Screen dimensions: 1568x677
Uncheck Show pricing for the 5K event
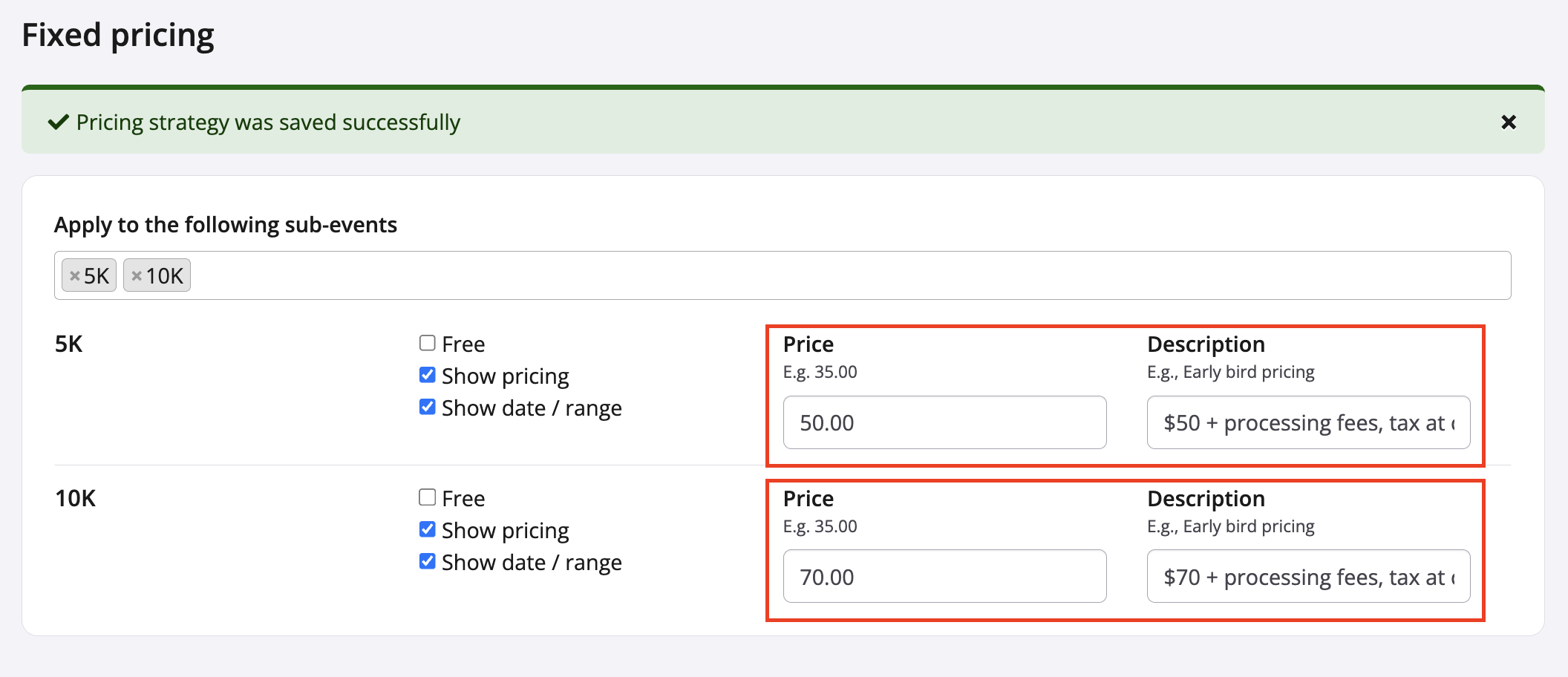[427, 375]
